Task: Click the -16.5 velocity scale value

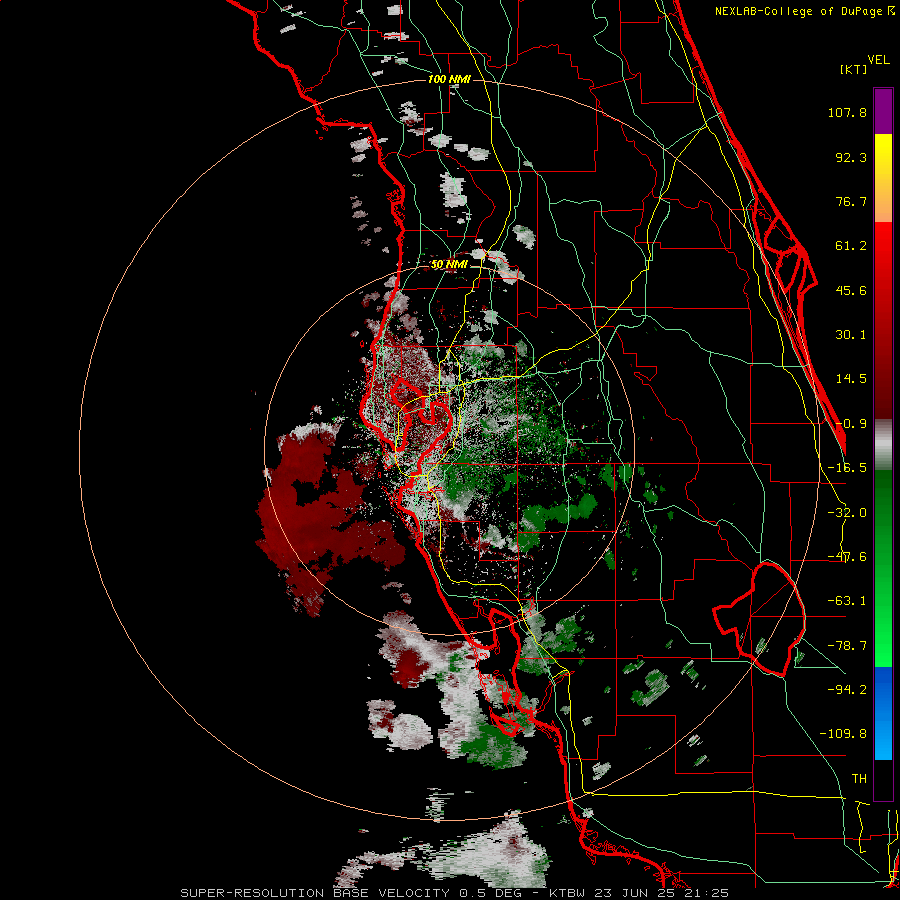Action: click(x=847, y=468)
